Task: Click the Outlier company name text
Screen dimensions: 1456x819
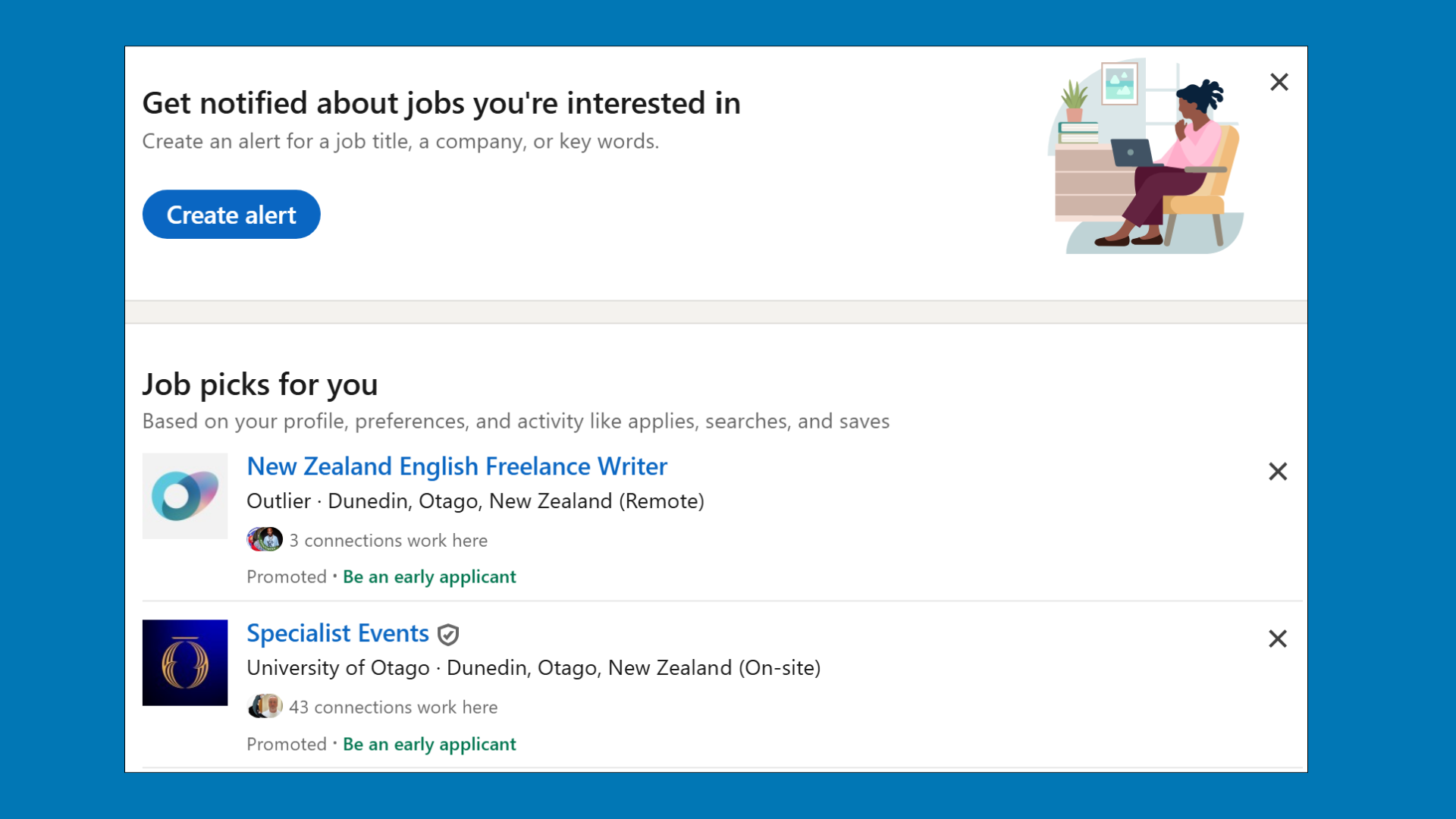Action: (278, 501)
